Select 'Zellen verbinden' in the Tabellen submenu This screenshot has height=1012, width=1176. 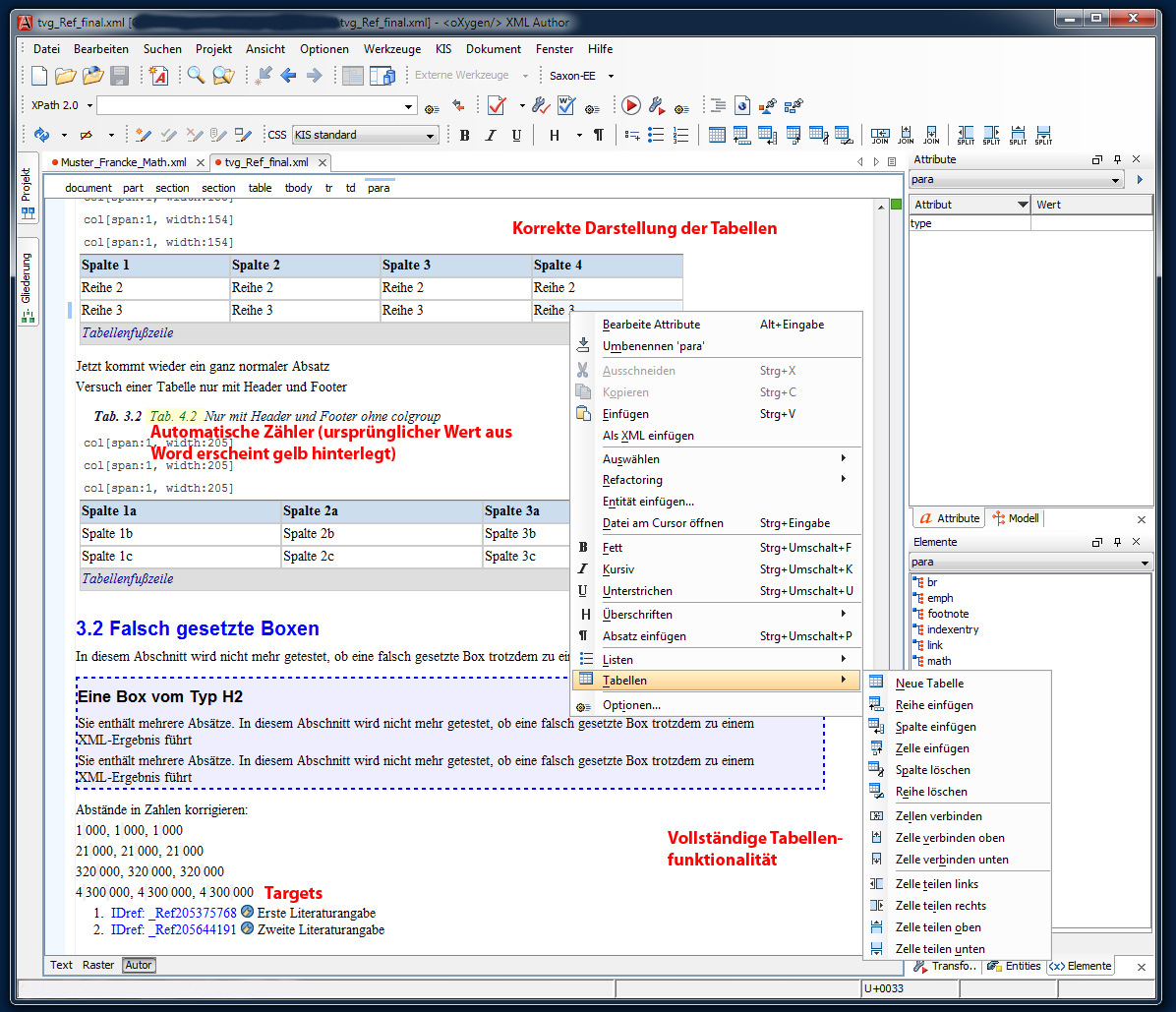point(938,816)
